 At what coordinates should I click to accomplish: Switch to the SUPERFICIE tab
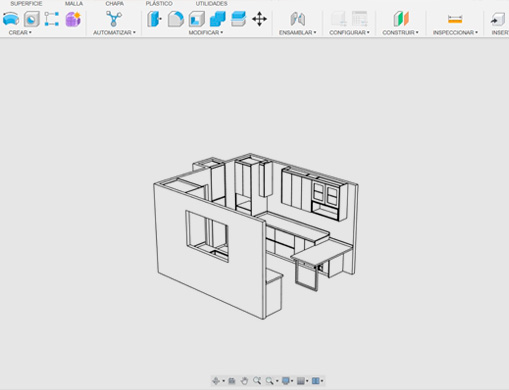(x=26, y=4)
